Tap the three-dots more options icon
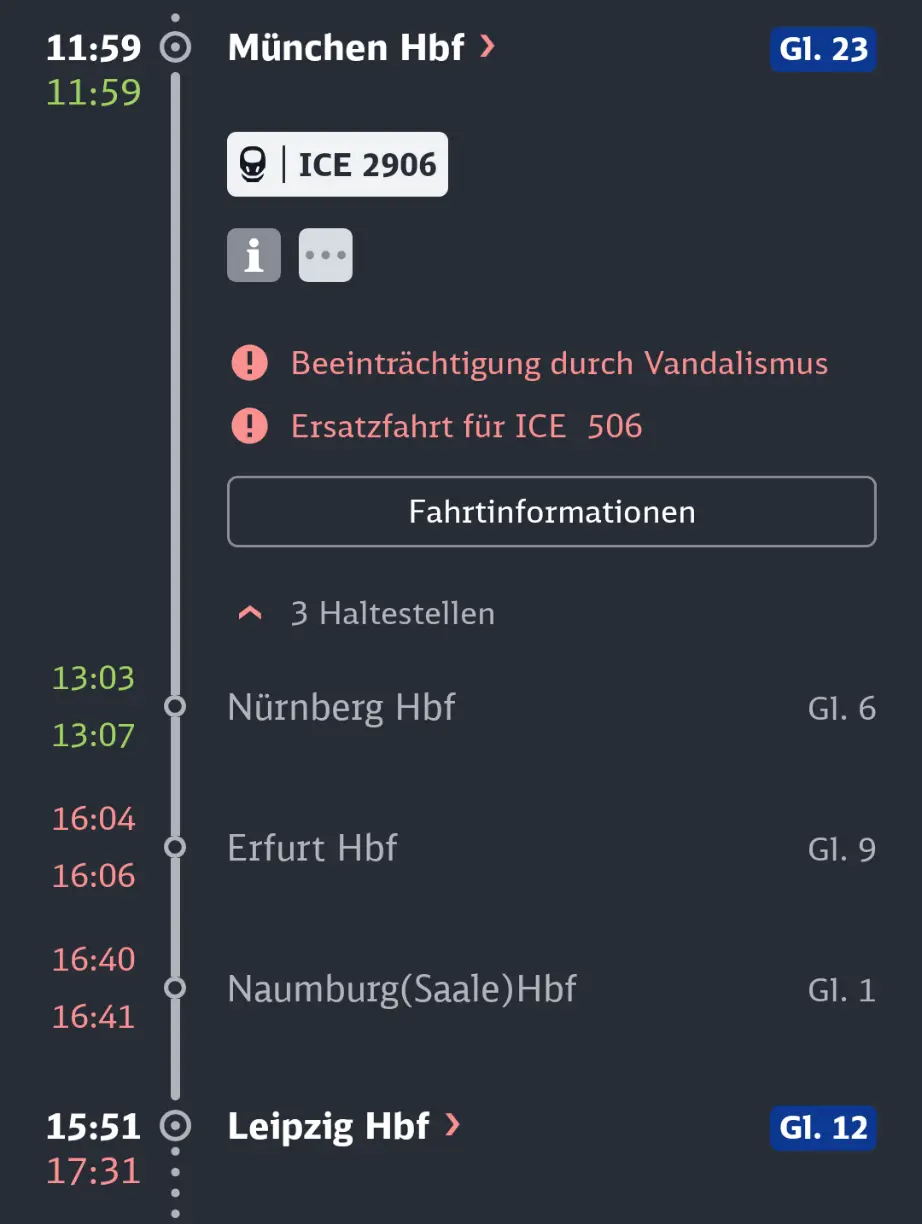Screen dimensions: 922x1224 tap(326, 255)
